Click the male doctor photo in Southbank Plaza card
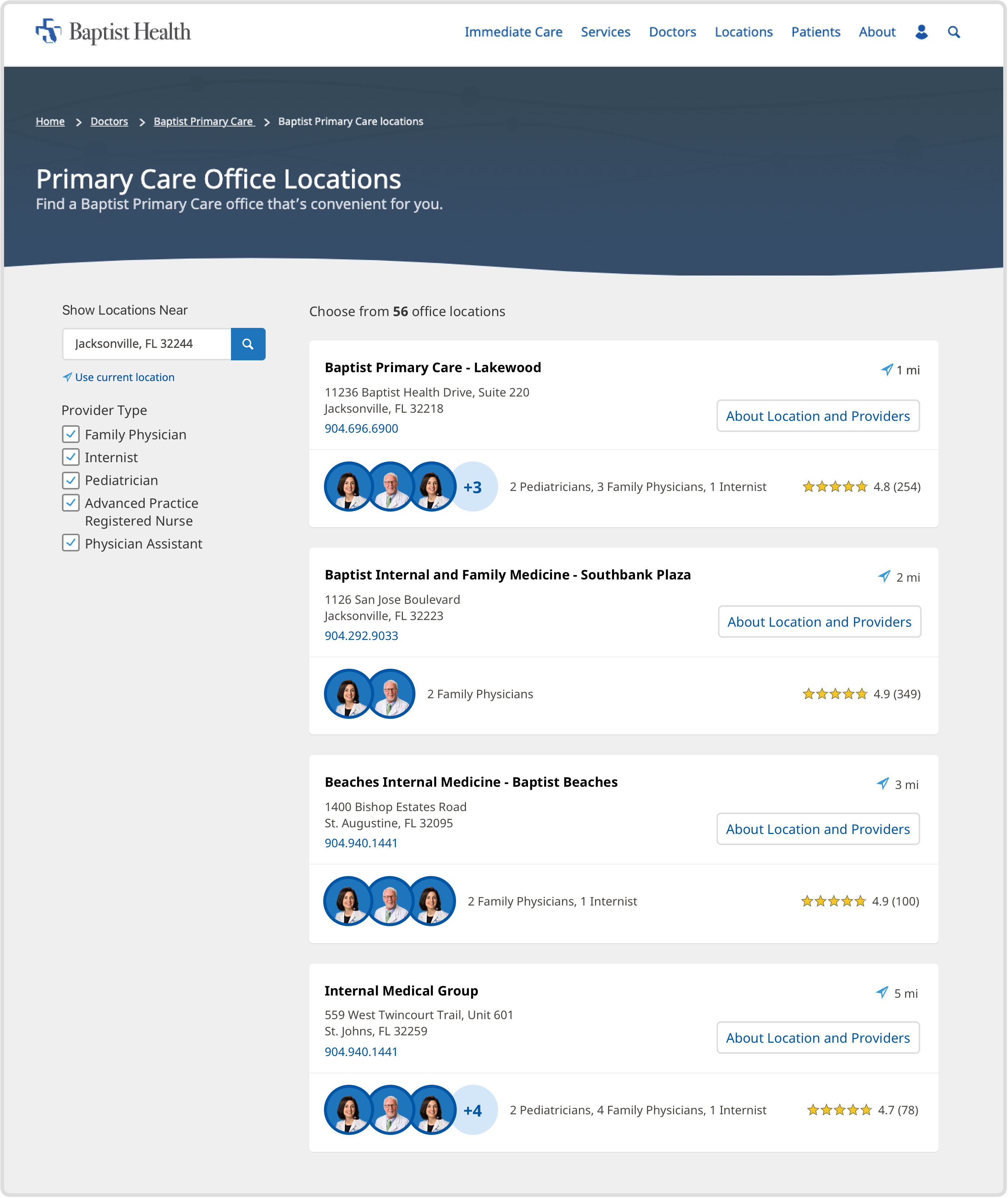Screen dimensions: 1008x1198 (390, 694)
